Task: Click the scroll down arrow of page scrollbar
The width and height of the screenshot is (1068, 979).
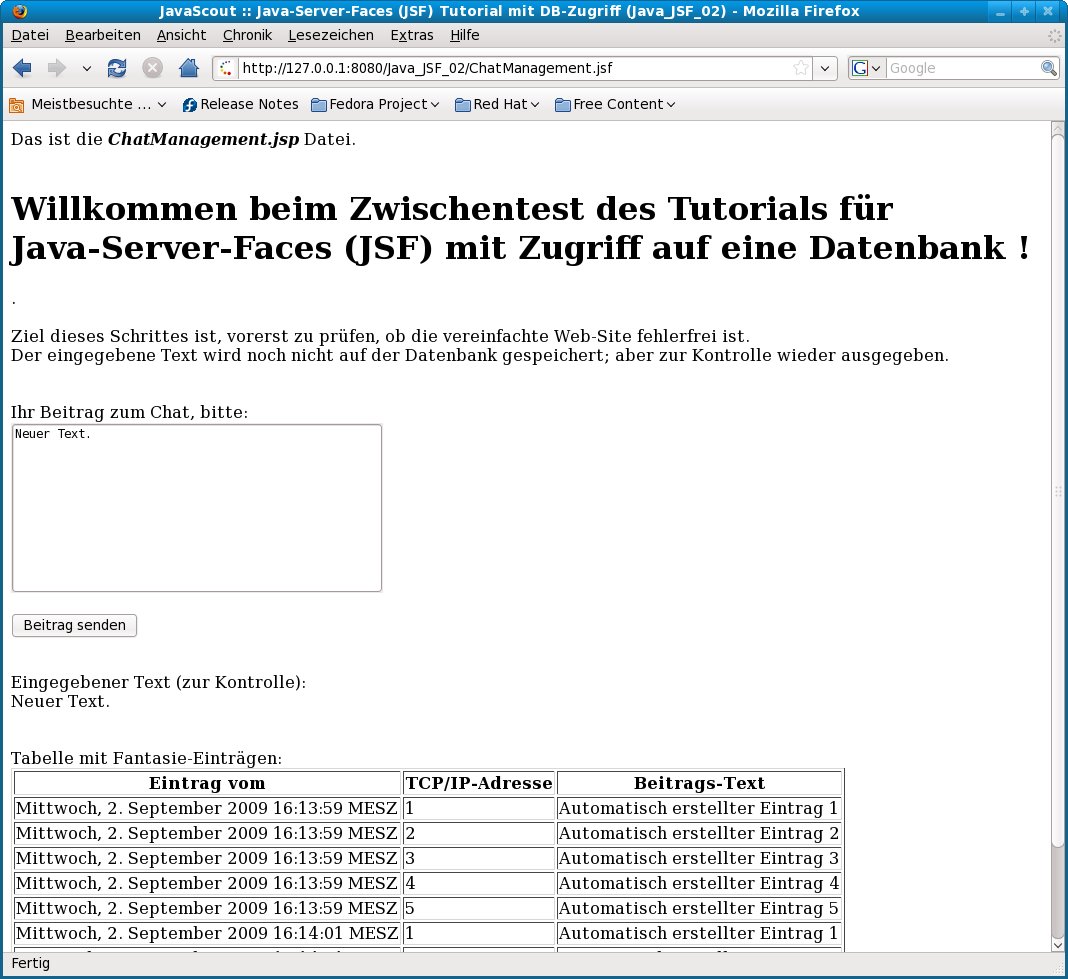Action: coord(1058,944)
